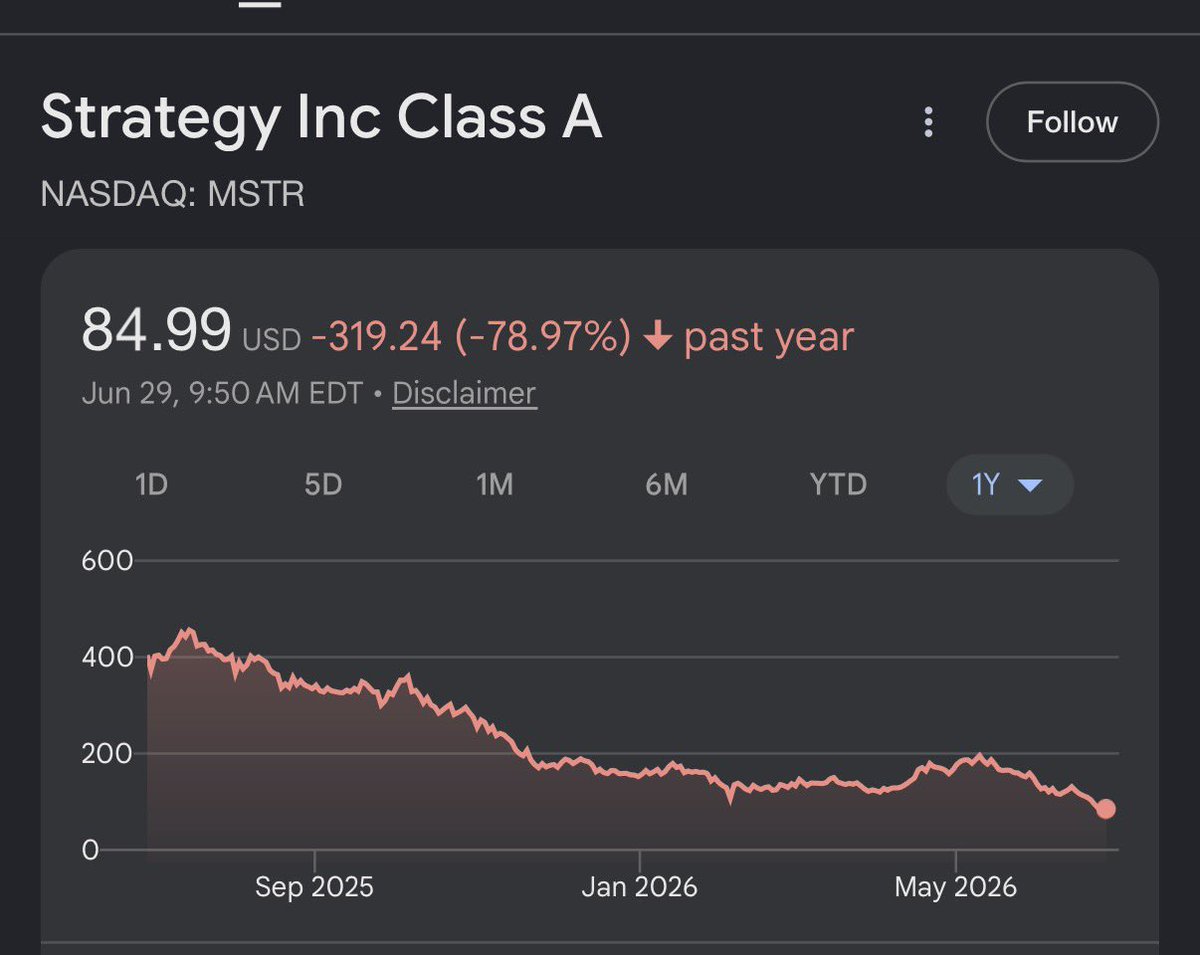Click the dropdown arrow beside 1Y

coord(1030,486)
